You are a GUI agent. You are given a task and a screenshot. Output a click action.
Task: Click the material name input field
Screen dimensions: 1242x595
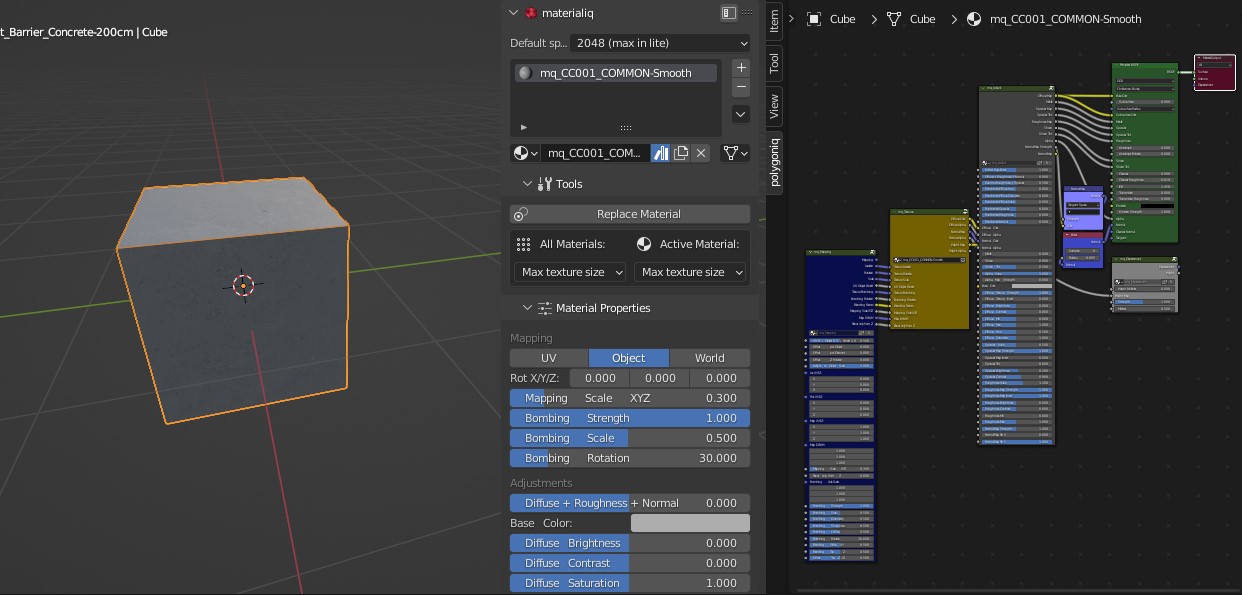tap(595, 152)
